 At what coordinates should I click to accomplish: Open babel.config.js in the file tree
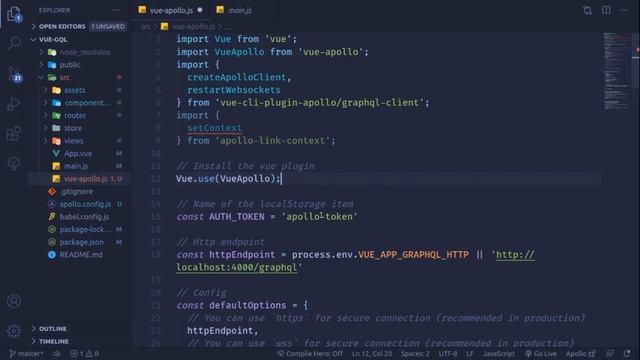[84, 217]
